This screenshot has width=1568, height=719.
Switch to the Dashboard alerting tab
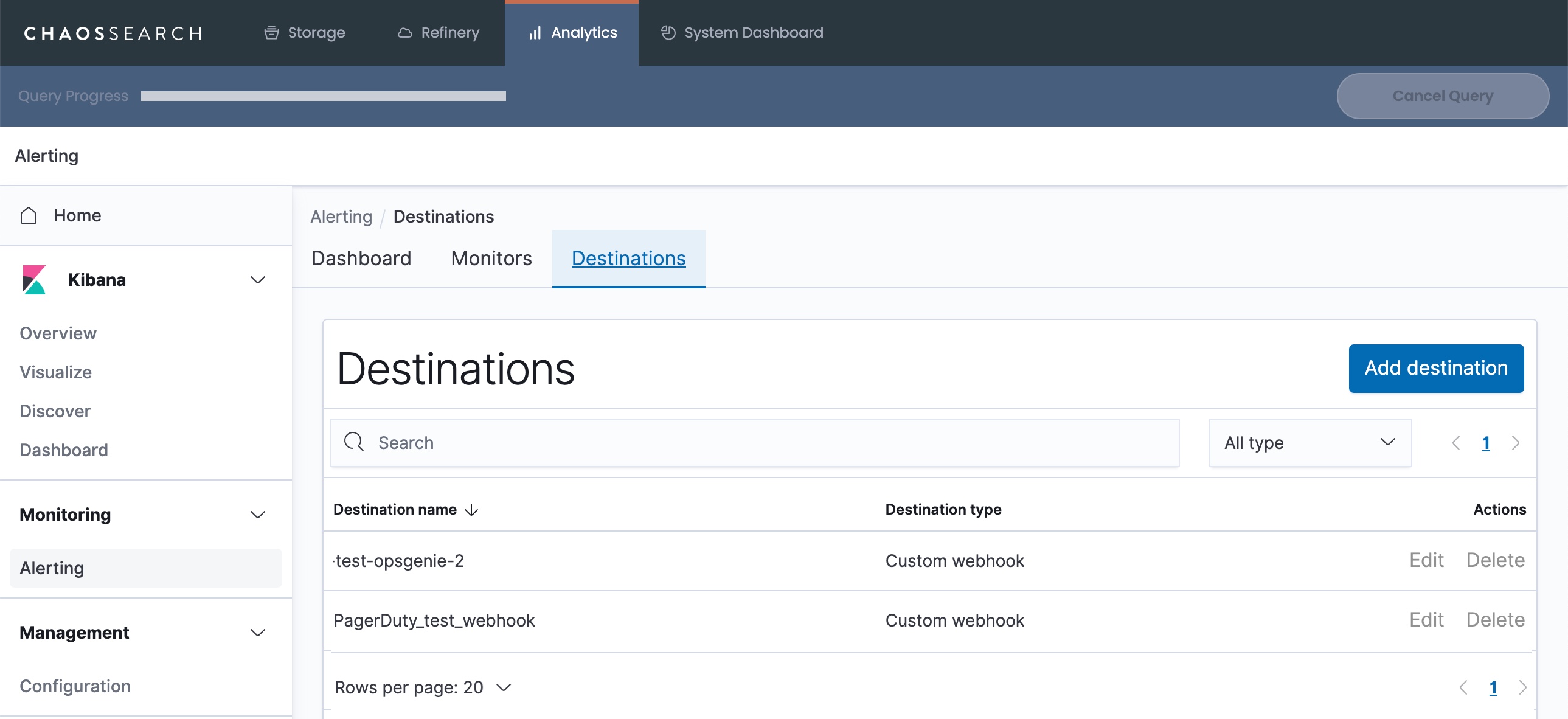pyautogui.click(x=361, y=258)
